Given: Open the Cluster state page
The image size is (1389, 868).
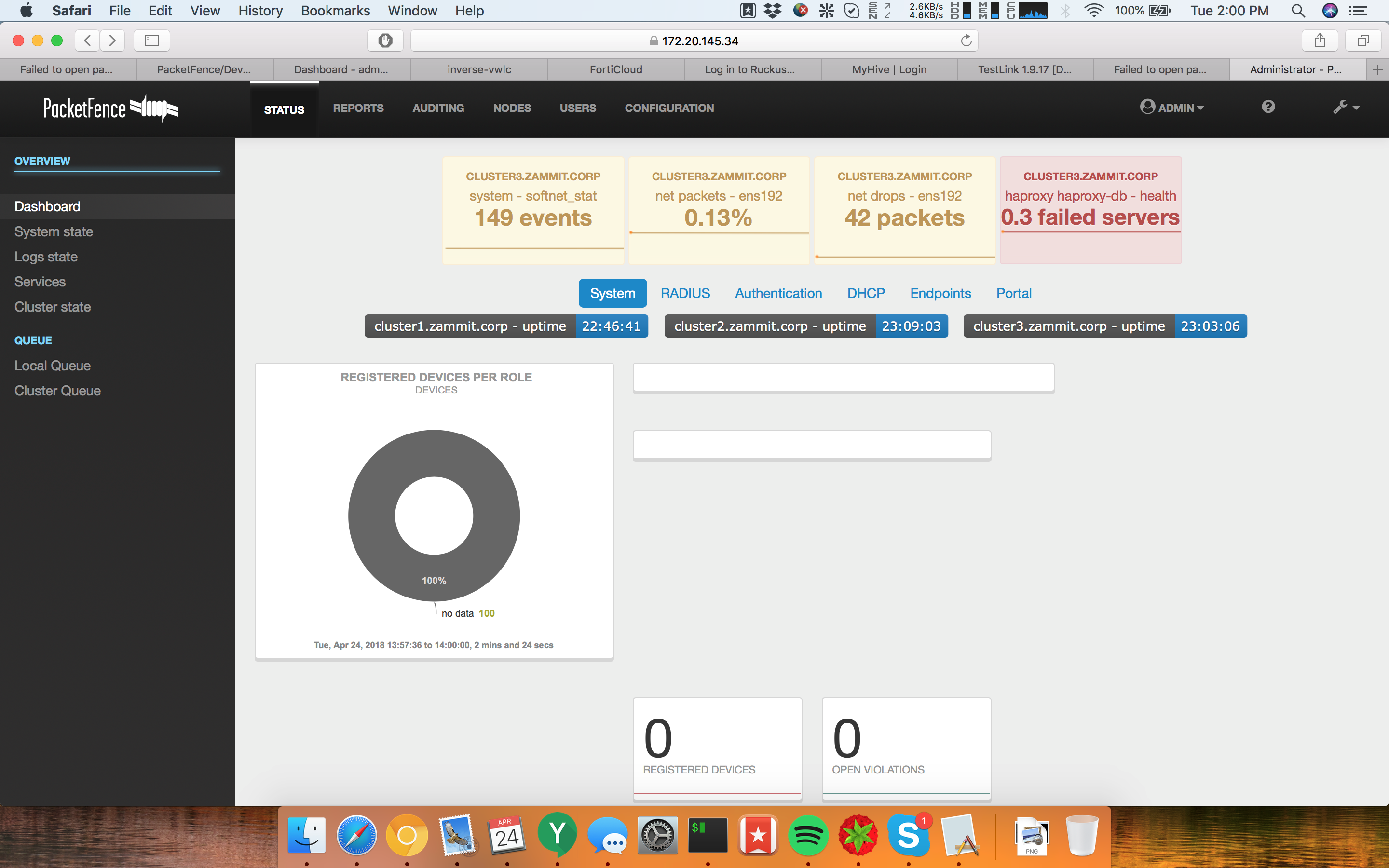Looking at the screenshot, I should (x=52, y=307).
